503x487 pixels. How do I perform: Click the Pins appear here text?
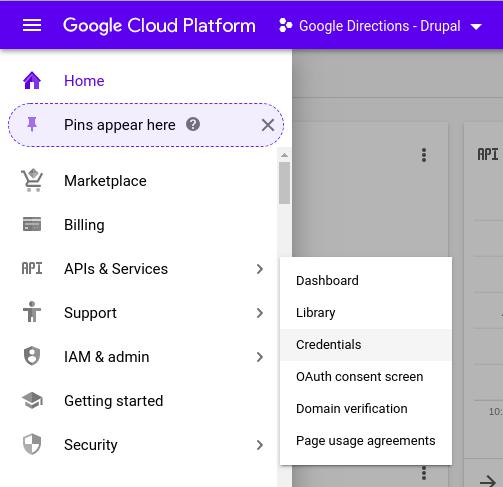point(120,125)
